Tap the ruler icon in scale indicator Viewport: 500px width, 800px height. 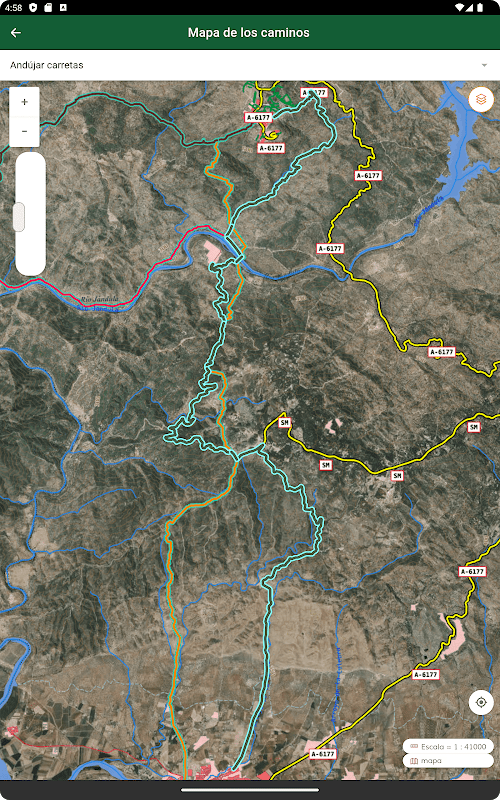[x=414, y=746]
